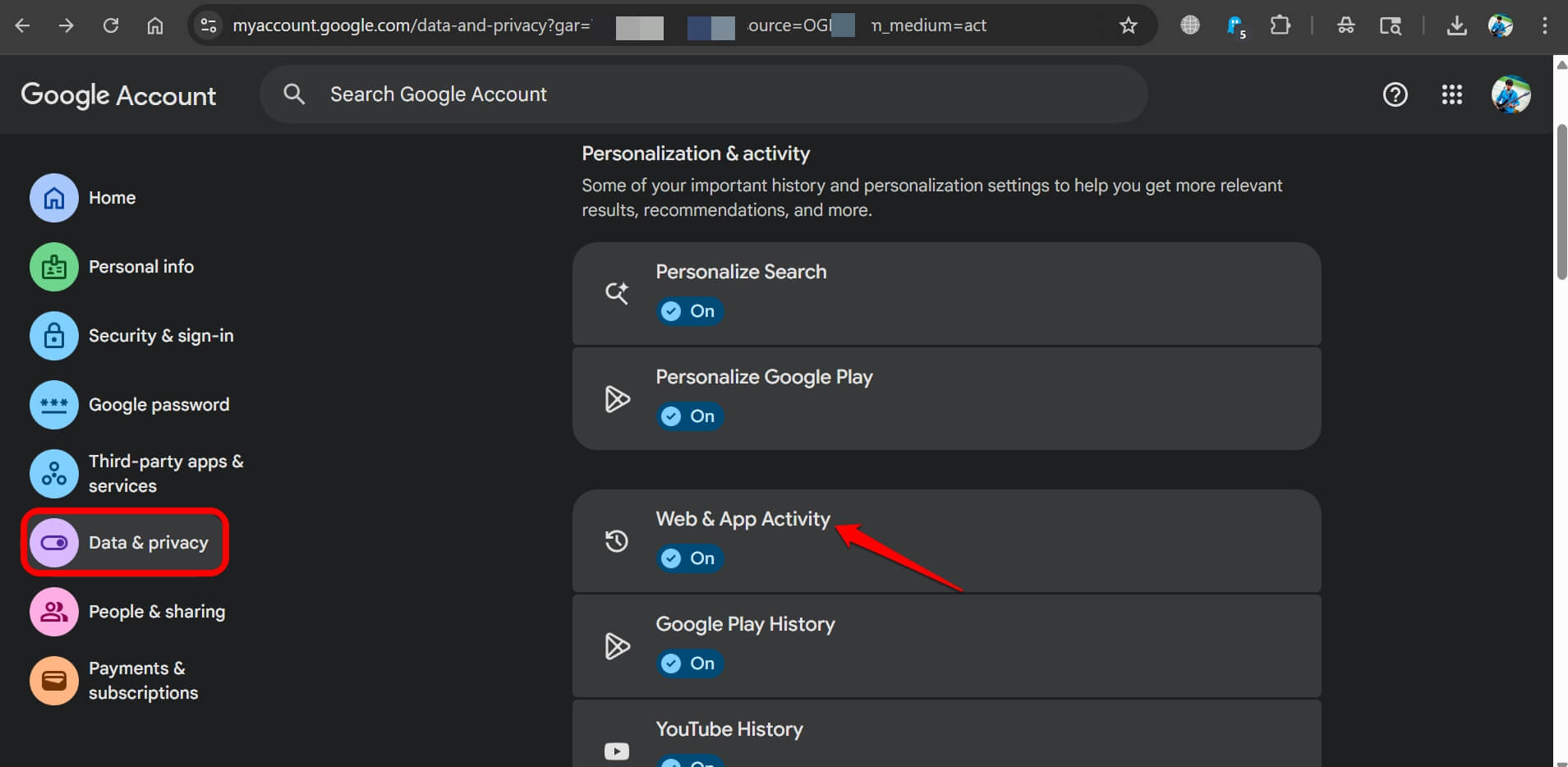Open the globe extension icon

click(1189, 25)
